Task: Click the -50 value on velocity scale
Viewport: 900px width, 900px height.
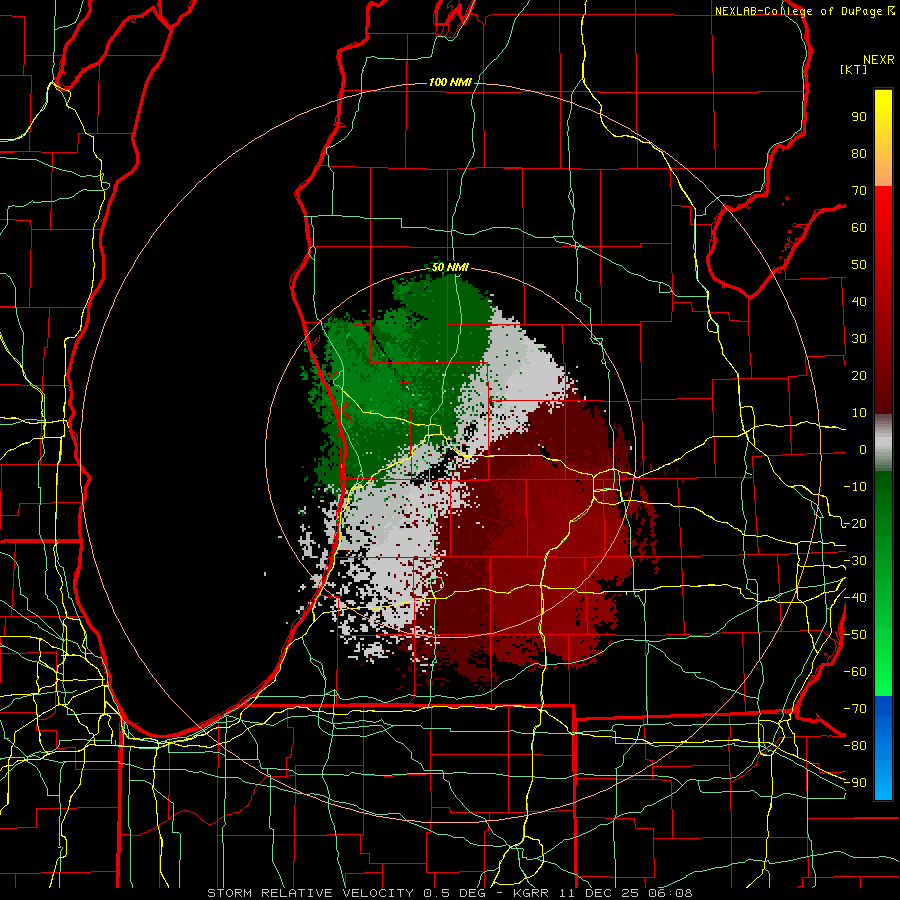Action: [x=855, y=635]
